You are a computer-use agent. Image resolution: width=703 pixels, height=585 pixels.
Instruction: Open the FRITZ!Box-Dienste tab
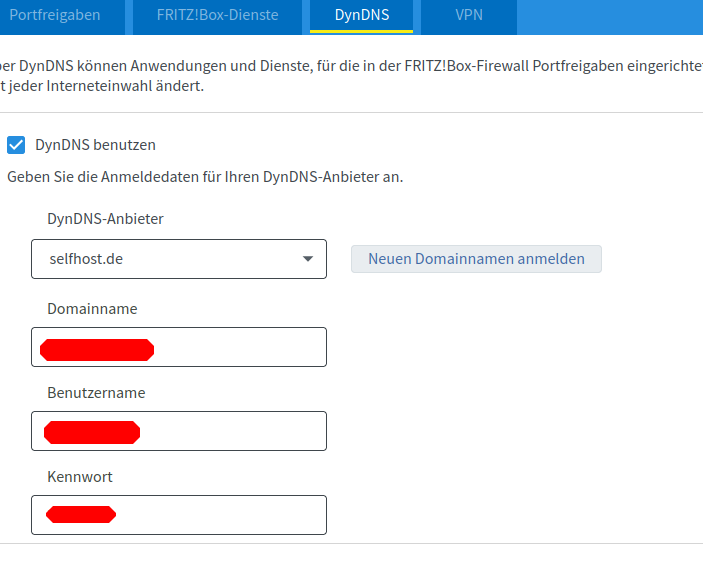click(x=217, y=16)
